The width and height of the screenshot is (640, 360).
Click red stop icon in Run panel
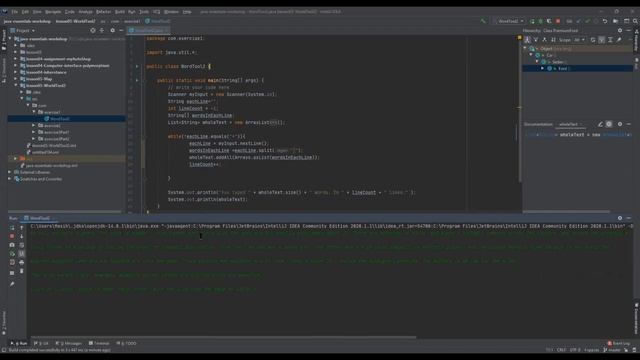pos(12,236)
